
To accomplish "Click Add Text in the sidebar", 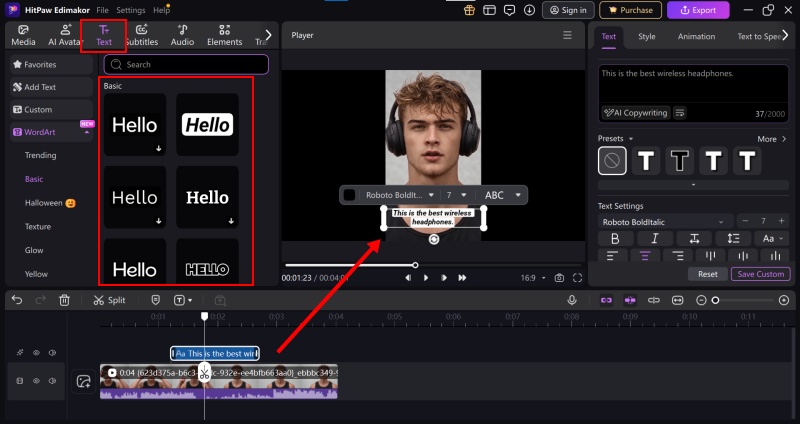I will click(x=51, y=87).
